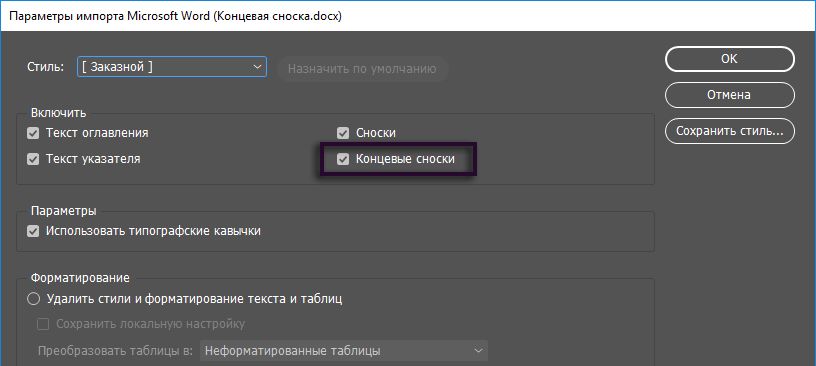The height and width of the screenshot is (366, 816).
Task: Uncheck Использовать типографские кавычки
Action: click(x=34, y=231)
